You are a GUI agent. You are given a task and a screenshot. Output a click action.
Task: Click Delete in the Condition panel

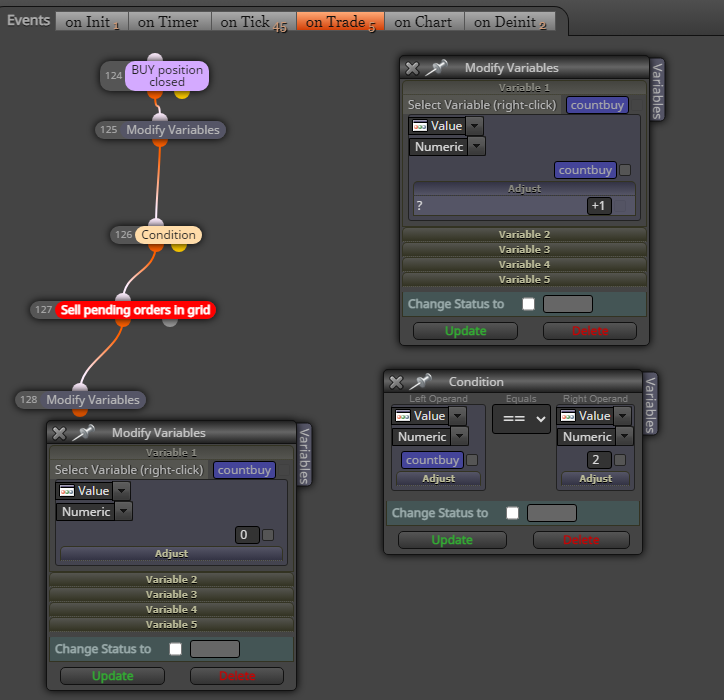pyautogui.click(x=581, y=540)
